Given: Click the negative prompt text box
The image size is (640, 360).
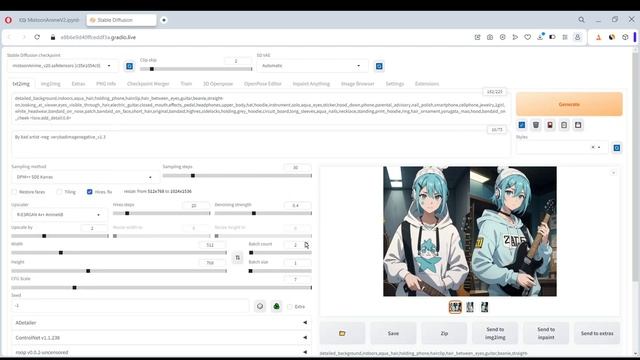Looking at the screenshot, I should (260, 144).
